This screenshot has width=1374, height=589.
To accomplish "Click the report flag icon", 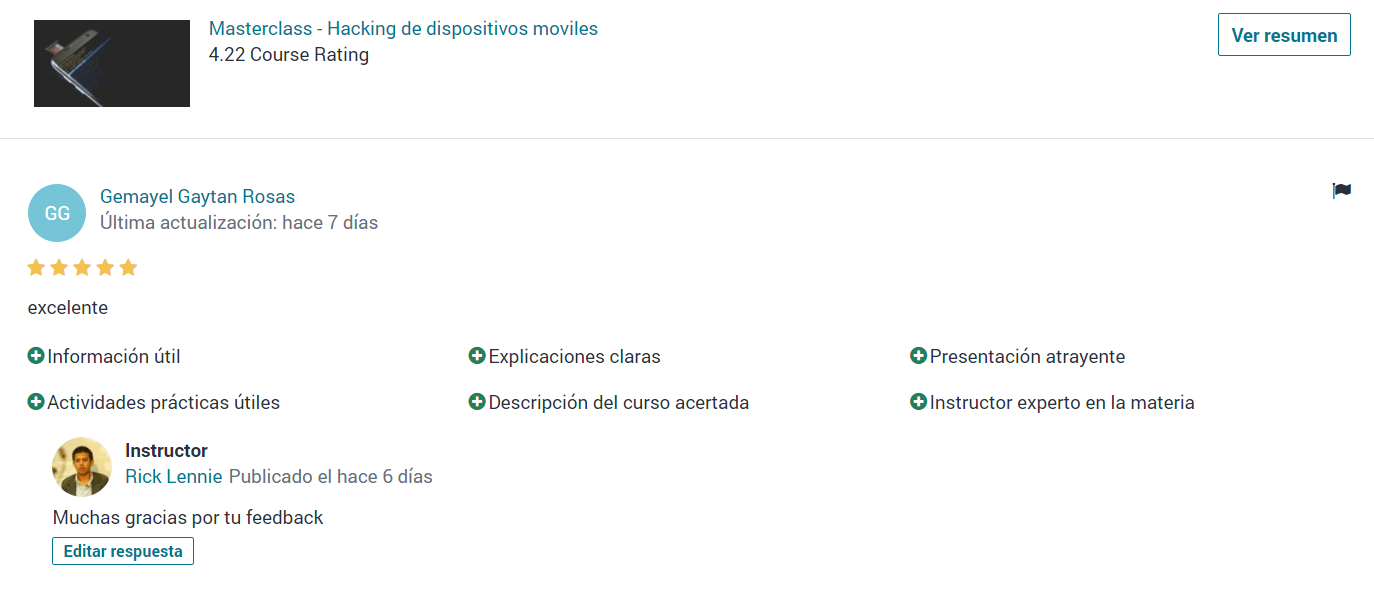I will [x=1341, y=191].
